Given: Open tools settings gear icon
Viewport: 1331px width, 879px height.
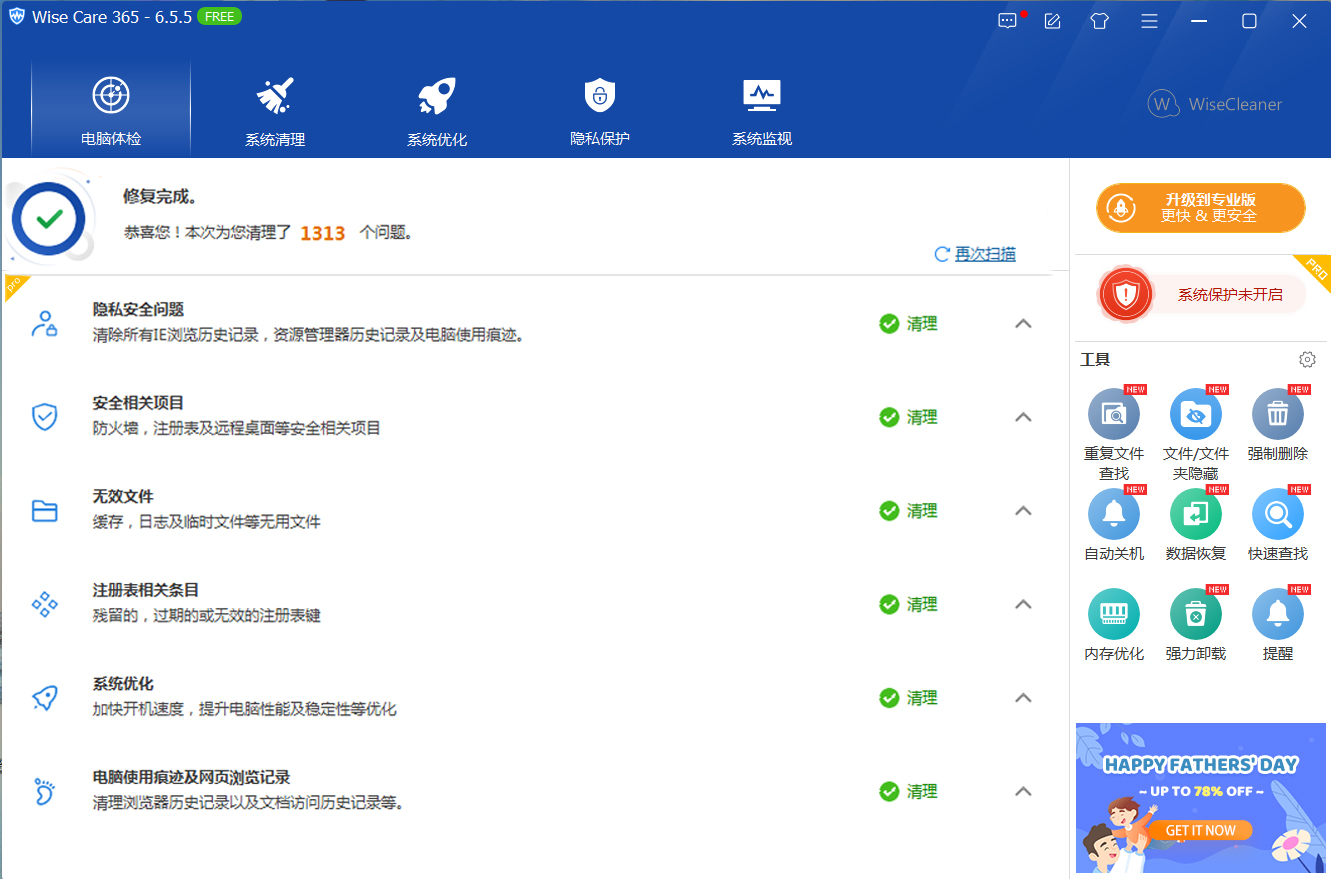Looking at the screenshot, I should [1307, 360].
